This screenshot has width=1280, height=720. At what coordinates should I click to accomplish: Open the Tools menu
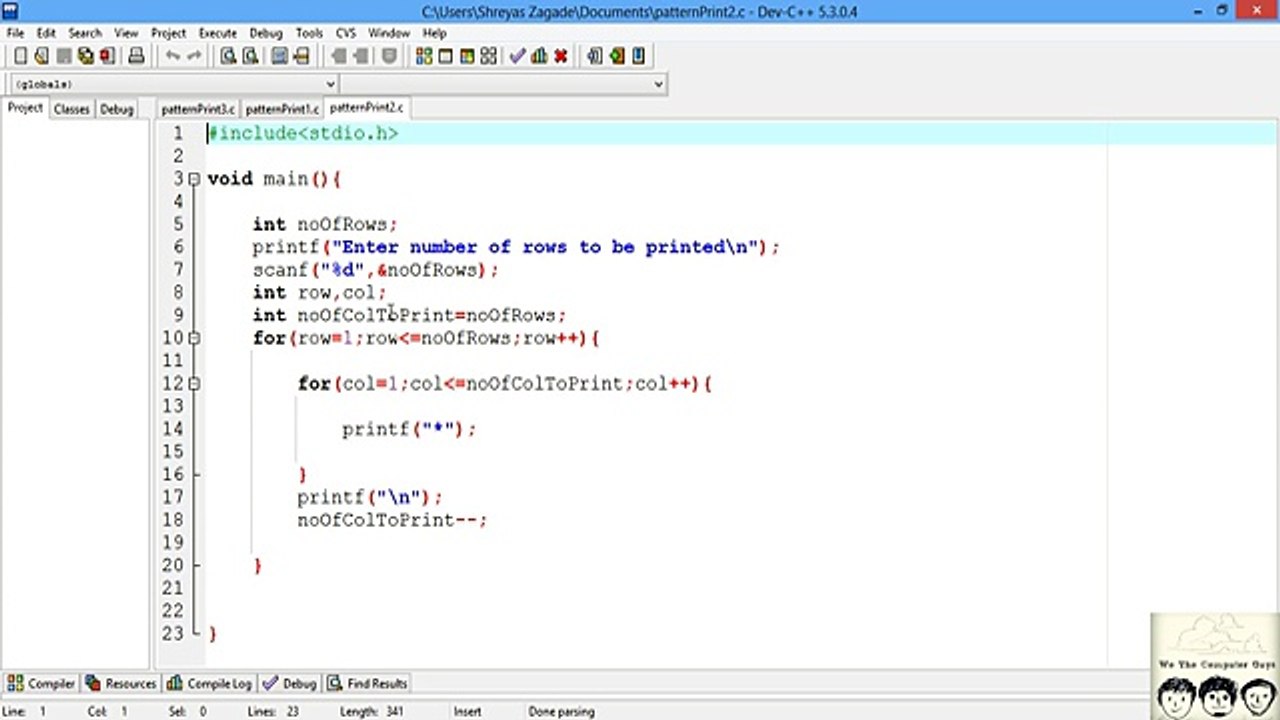coord(309,33)
